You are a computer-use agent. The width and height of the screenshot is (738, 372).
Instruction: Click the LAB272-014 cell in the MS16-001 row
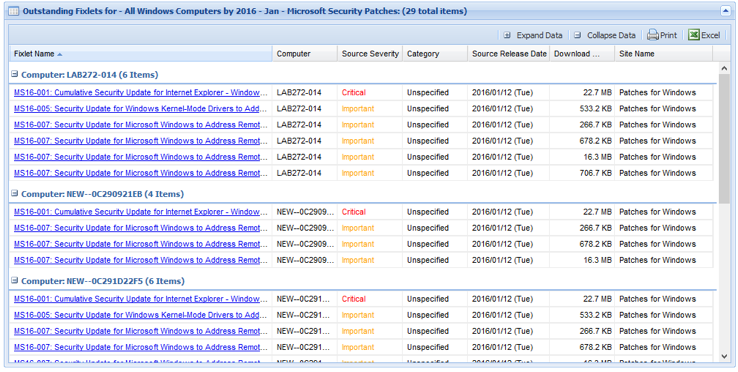[x=299, y=92]
